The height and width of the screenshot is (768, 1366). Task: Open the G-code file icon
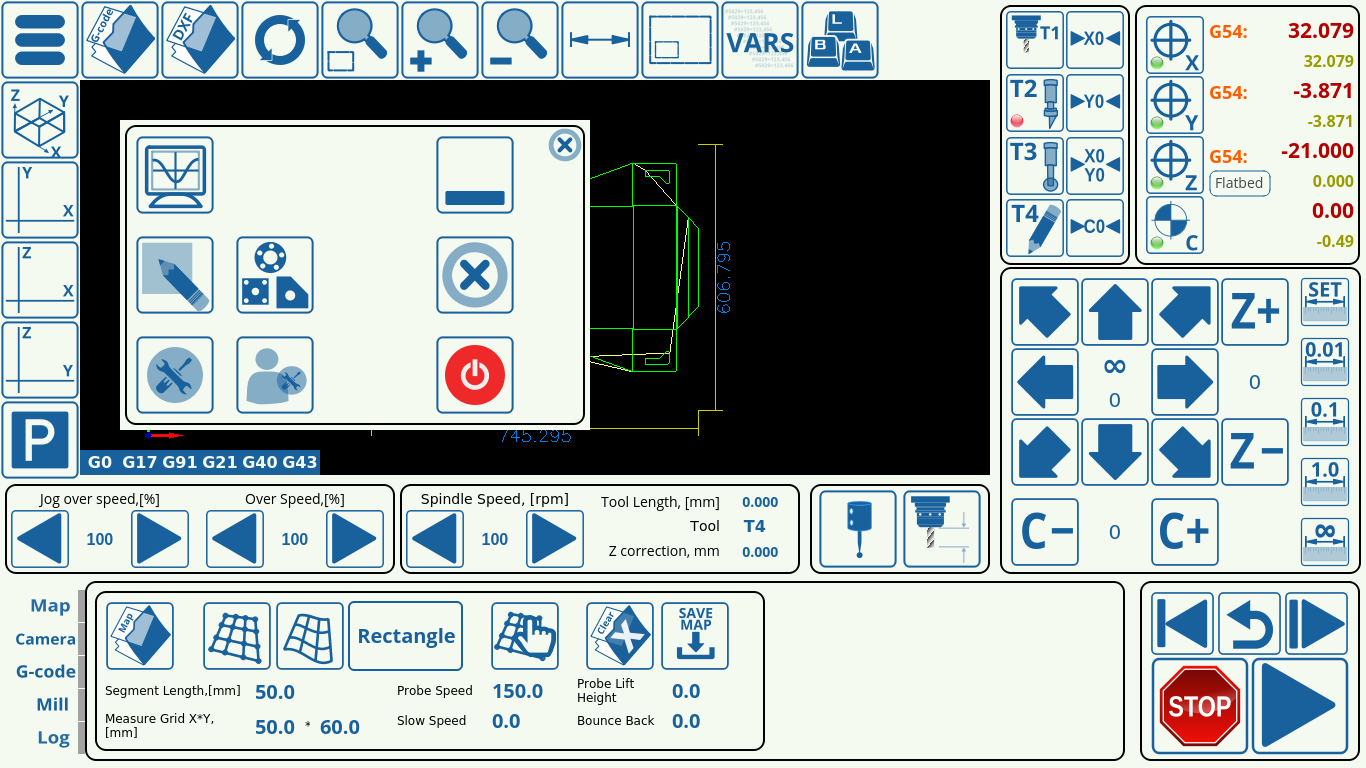[x=119, y=40]
